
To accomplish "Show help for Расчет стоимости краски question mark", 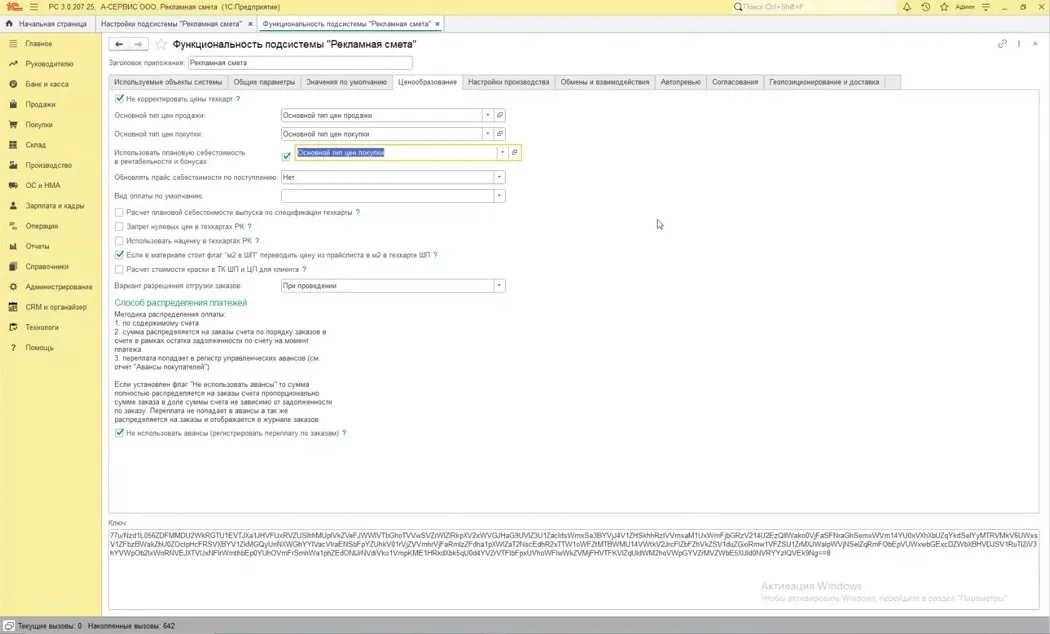I will coord(304,269).
